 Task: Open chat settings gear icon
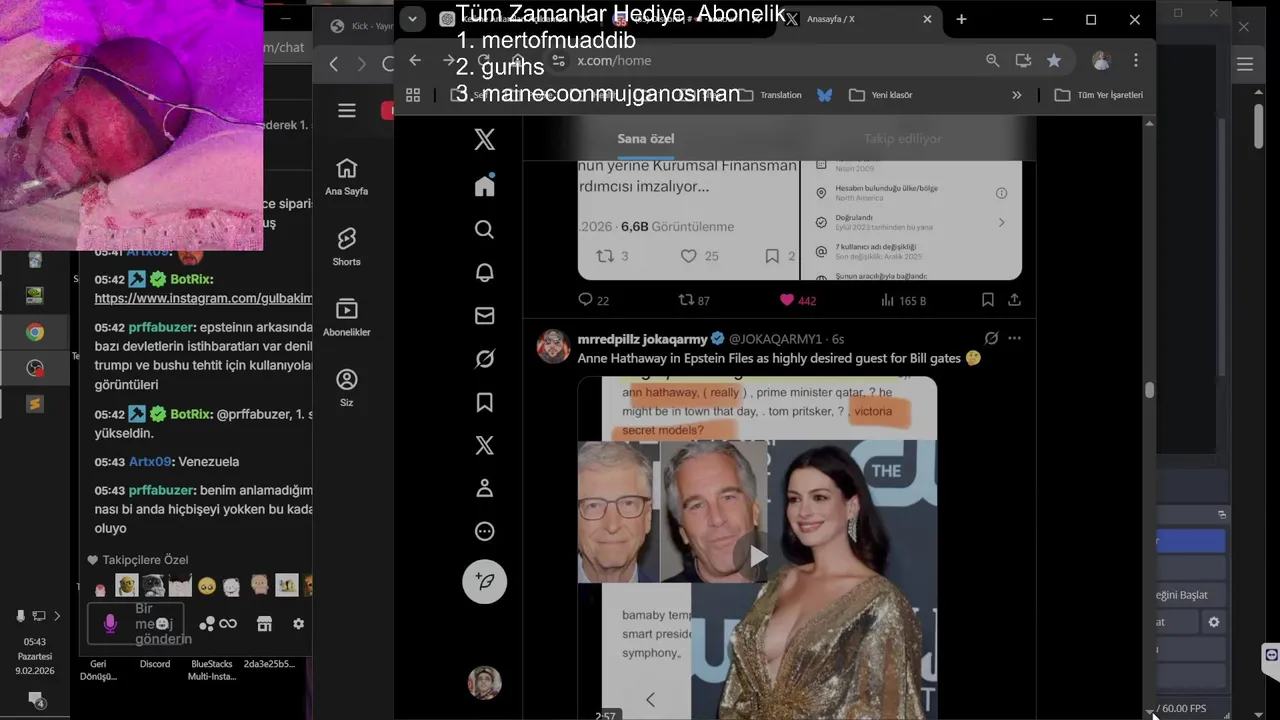298,624
